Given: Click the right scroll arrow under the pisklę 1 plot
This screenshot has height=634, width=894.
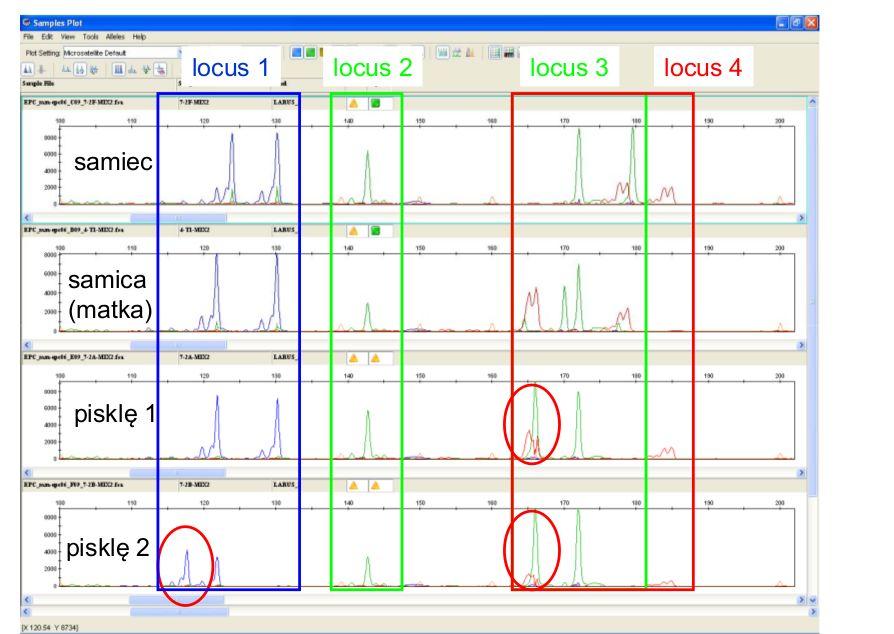Looking at the screenshot, I should tap(802, 473).
